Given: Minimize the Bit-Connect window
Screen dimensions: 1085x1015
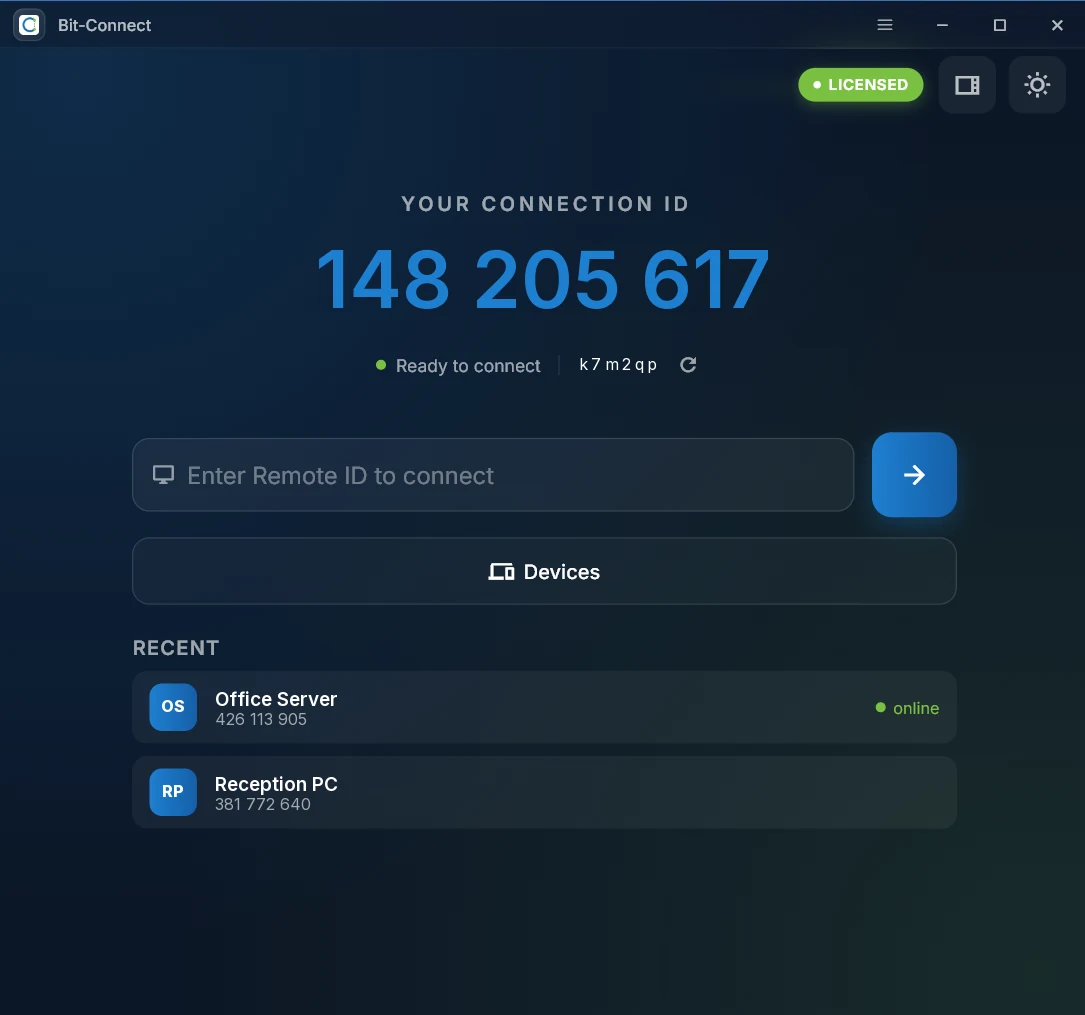Looking at the screenshot, I should 942,25.
